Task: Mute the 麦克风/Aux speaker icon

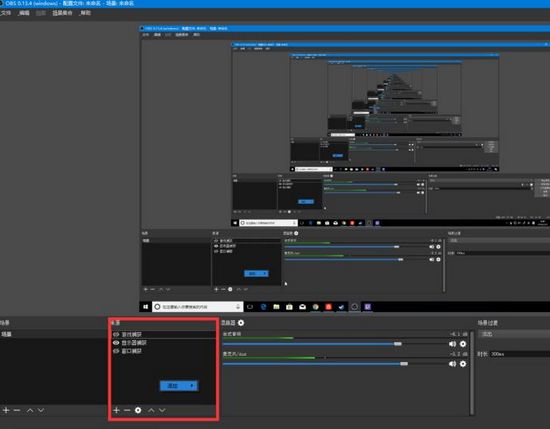Action: (x=452, y=364)
